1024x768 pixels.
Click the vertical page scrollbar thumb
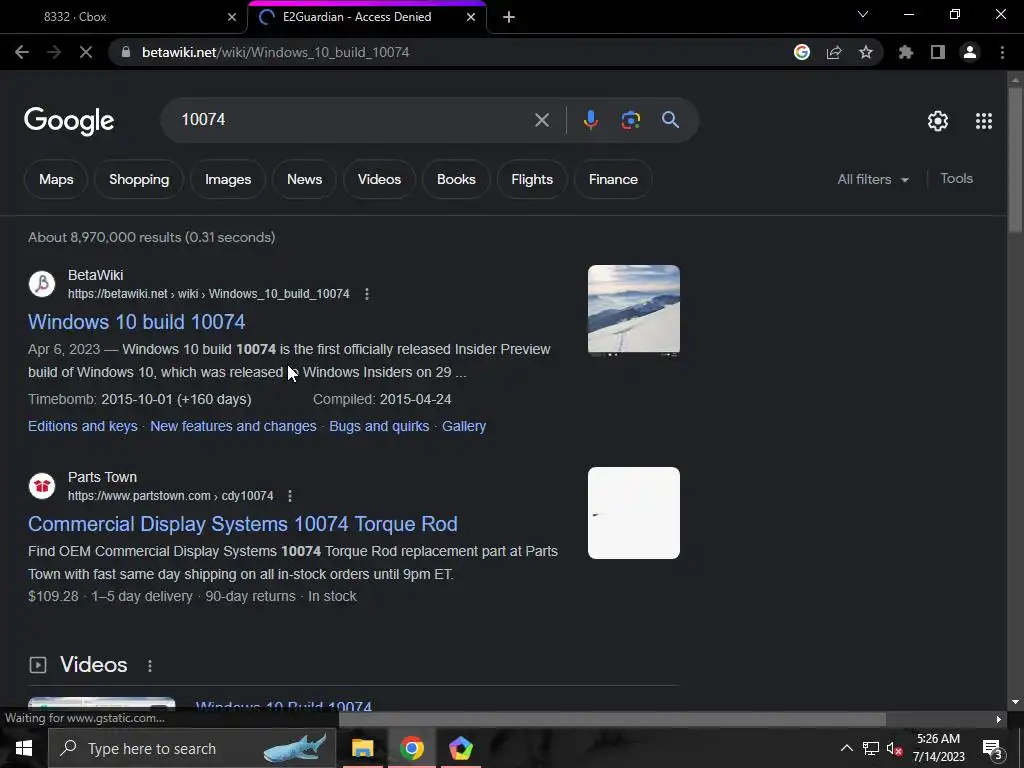click(x=1015, y=159)
